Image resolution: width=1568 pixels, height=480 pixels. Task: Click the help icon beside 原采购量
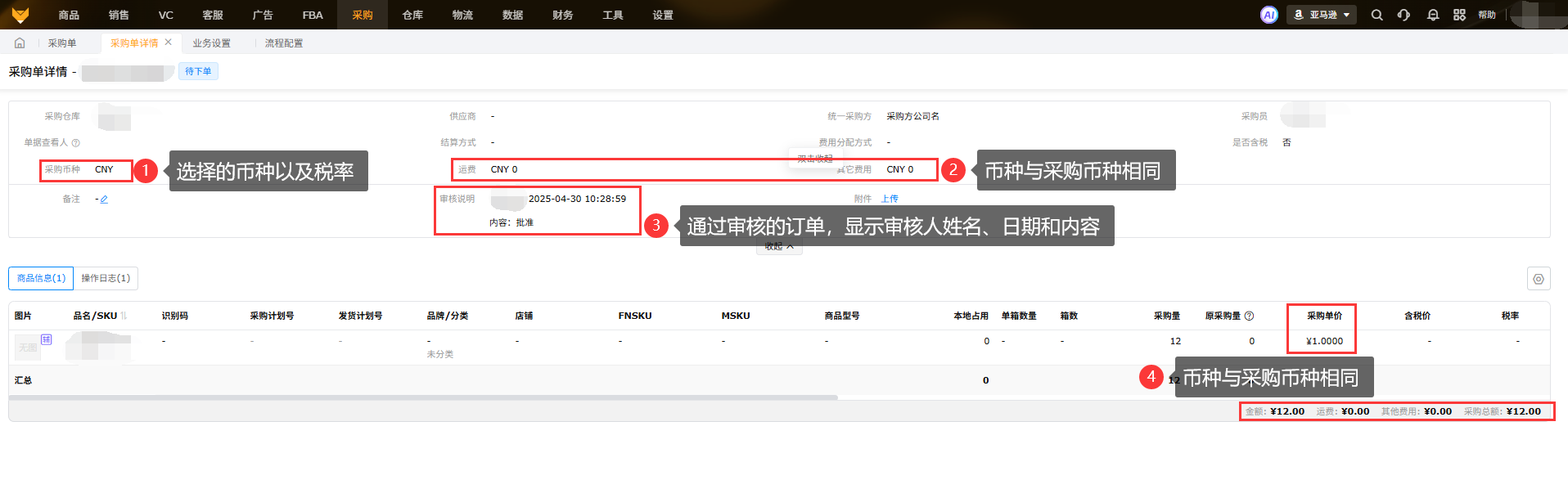pyautogui.click(x=1249, y=316)
